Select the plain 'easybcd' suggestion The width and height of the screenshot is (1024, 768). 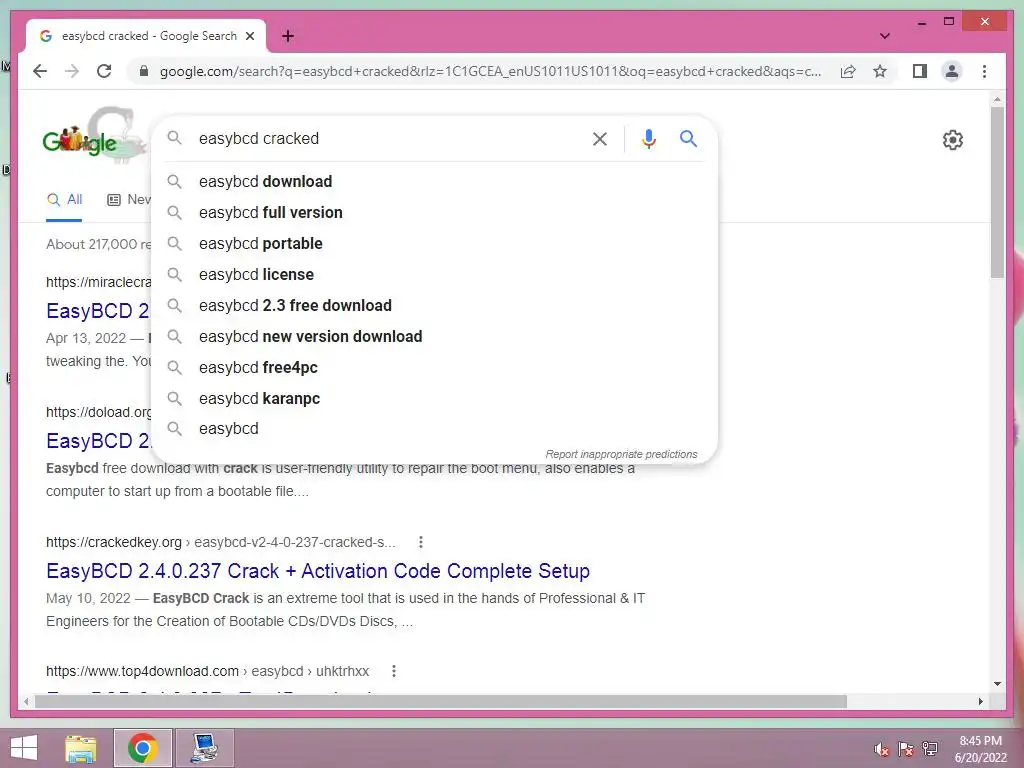pyautogui.click(x=434, y=428)
